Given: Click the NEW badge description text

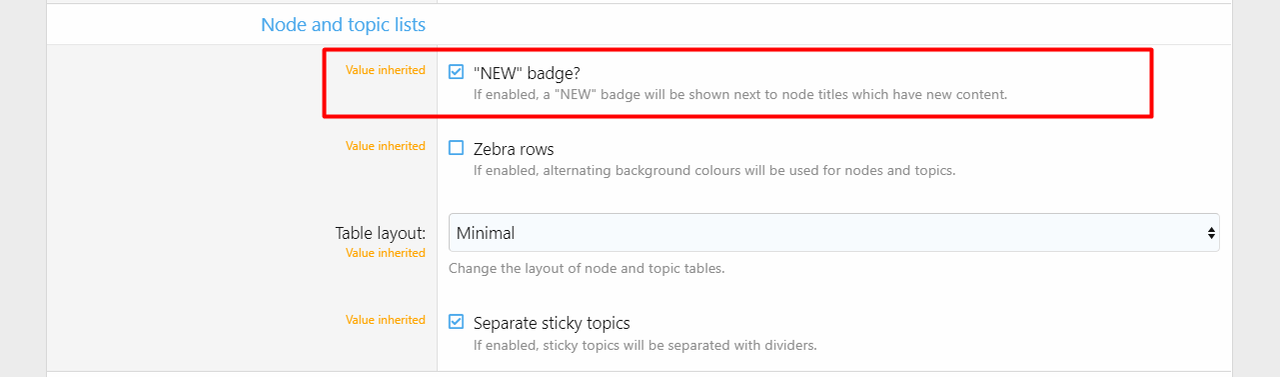Looking at the screenshot, I should pos(740,95).
